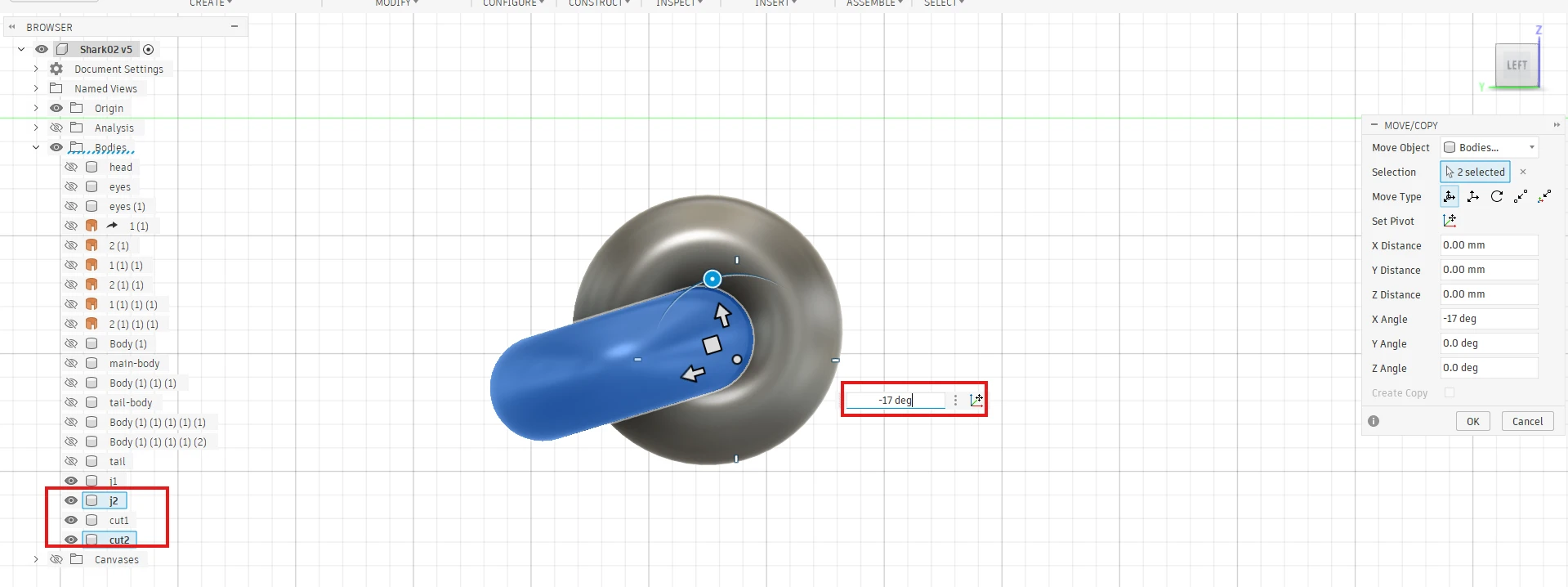Toggle the Create Copy checkbox
The image size is (1568, 587).
[x=1450, y=392]
